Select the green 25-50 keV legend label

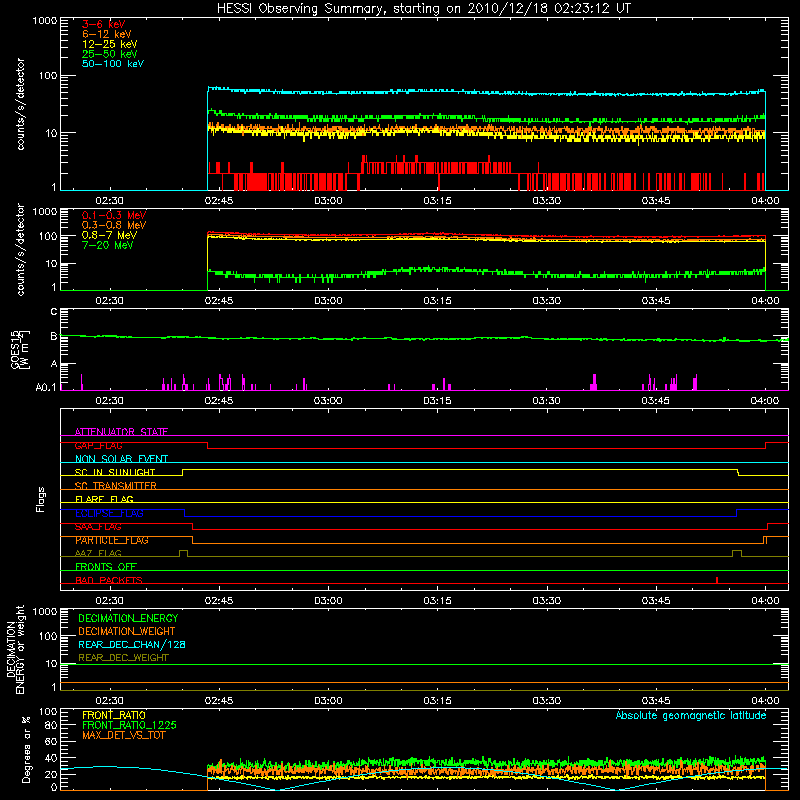coord(110,54)
